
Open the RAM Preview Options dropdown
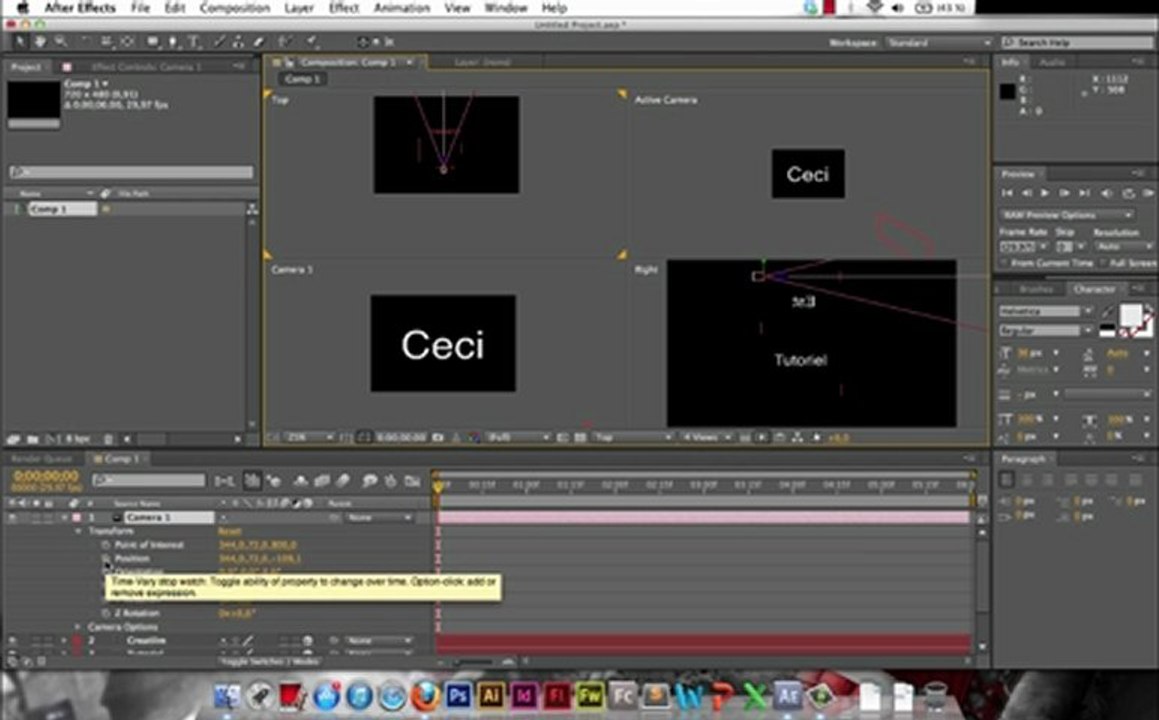click(1067, 215)
